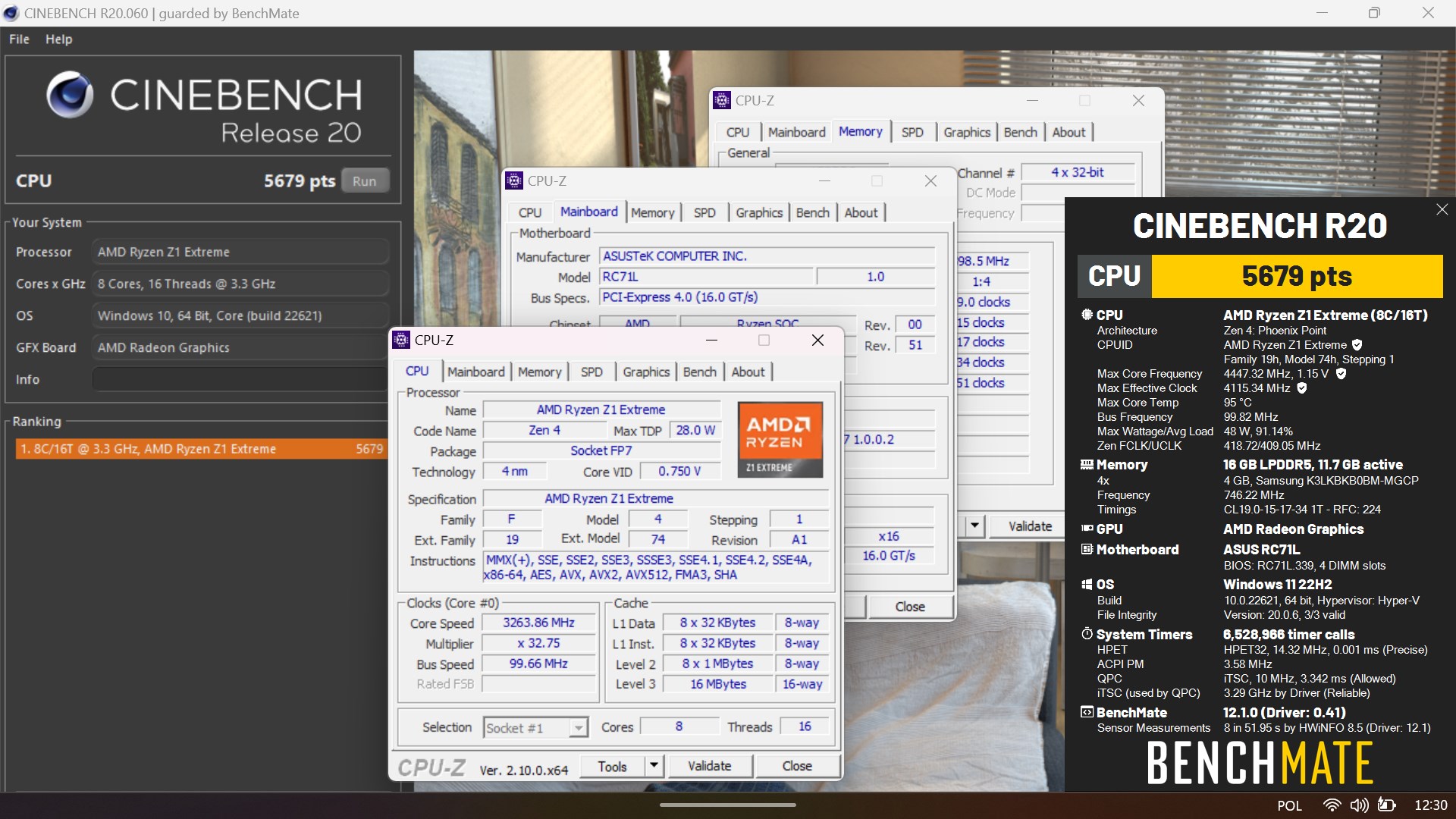1456x819 pixels.
Task: Click the BenchMate section icon
Action: pyautogui.click(x=1087, y=712)
